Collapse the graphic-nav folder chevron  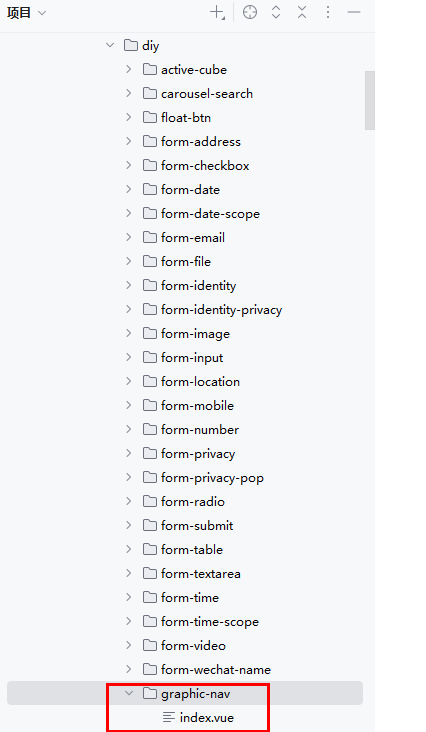coord(129,694)
